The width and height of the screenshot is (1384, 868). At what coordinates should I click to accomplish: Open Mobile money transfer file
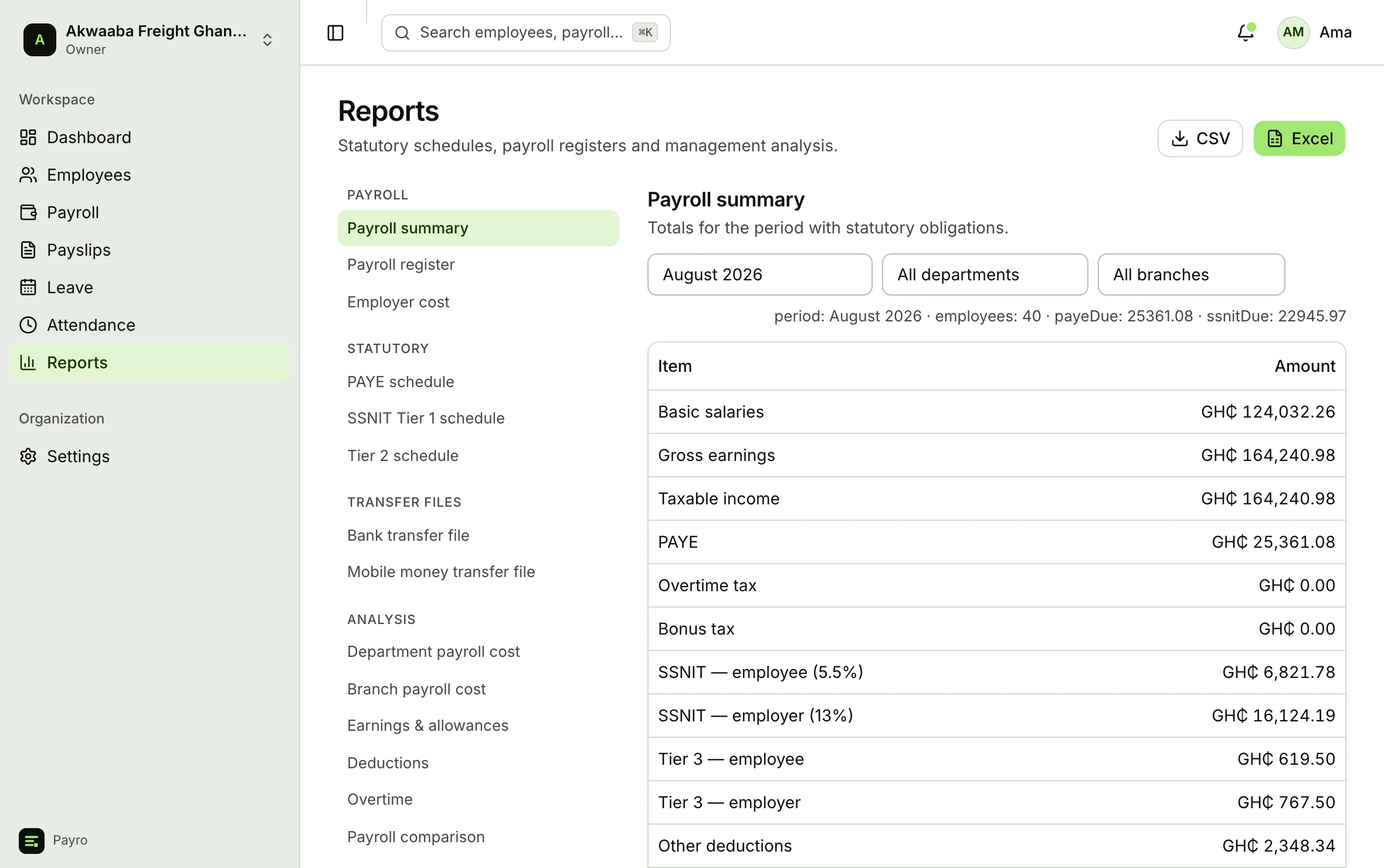(x=478, y=572)
